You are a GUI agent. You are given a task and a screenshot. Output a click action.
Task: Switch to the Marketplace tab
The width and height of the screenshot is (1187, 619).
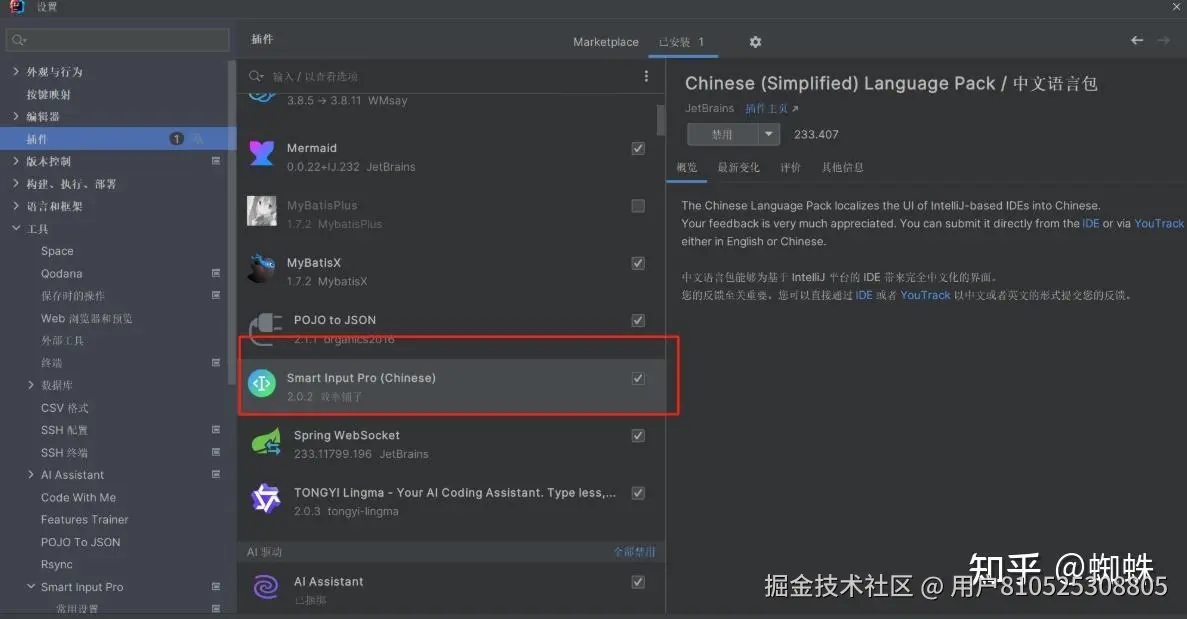(x=606, y=42)
